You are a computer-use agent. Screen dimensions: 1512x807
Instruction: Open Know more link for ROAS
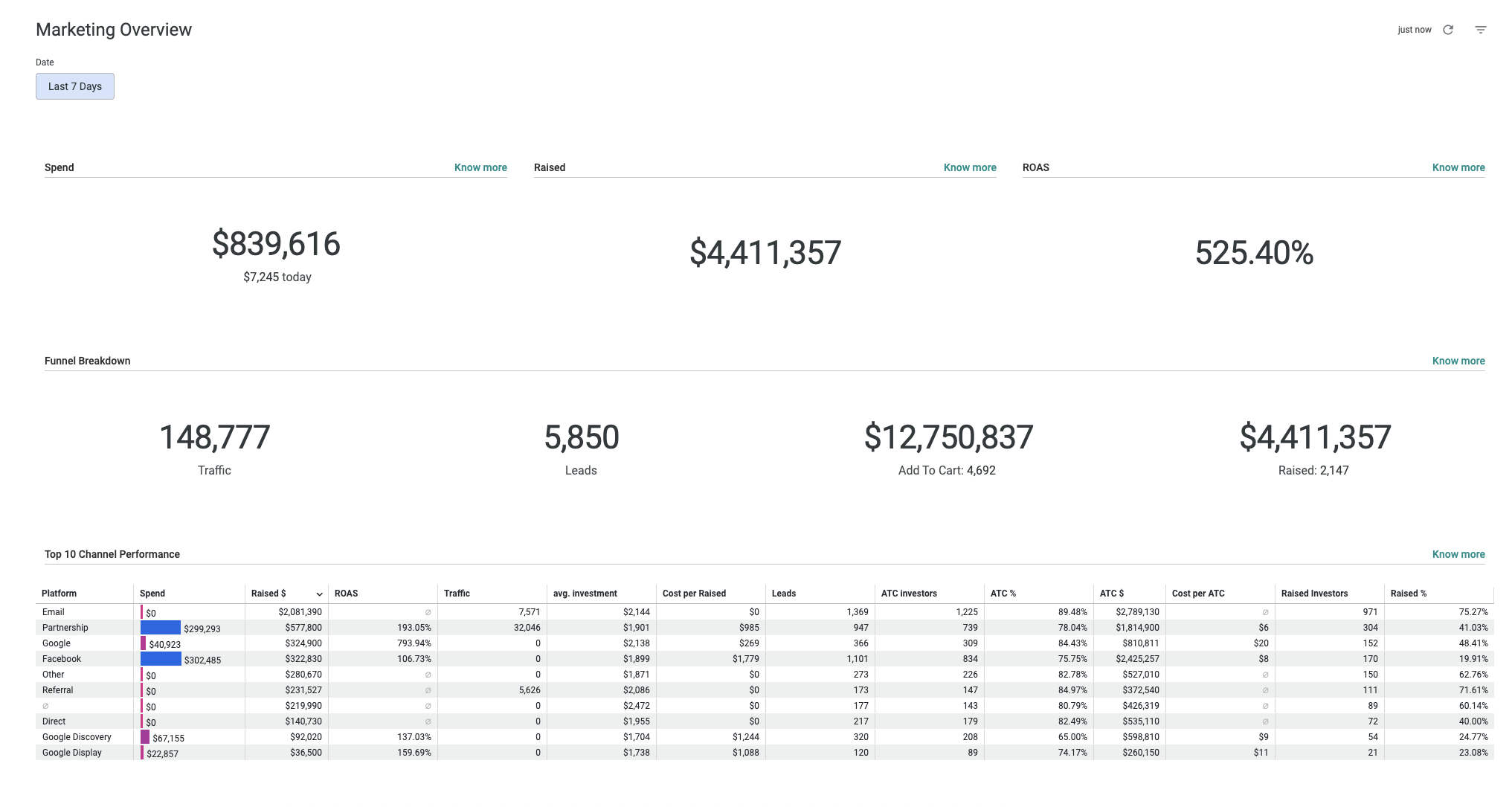pyautogui.click(x=1458, y=167)
